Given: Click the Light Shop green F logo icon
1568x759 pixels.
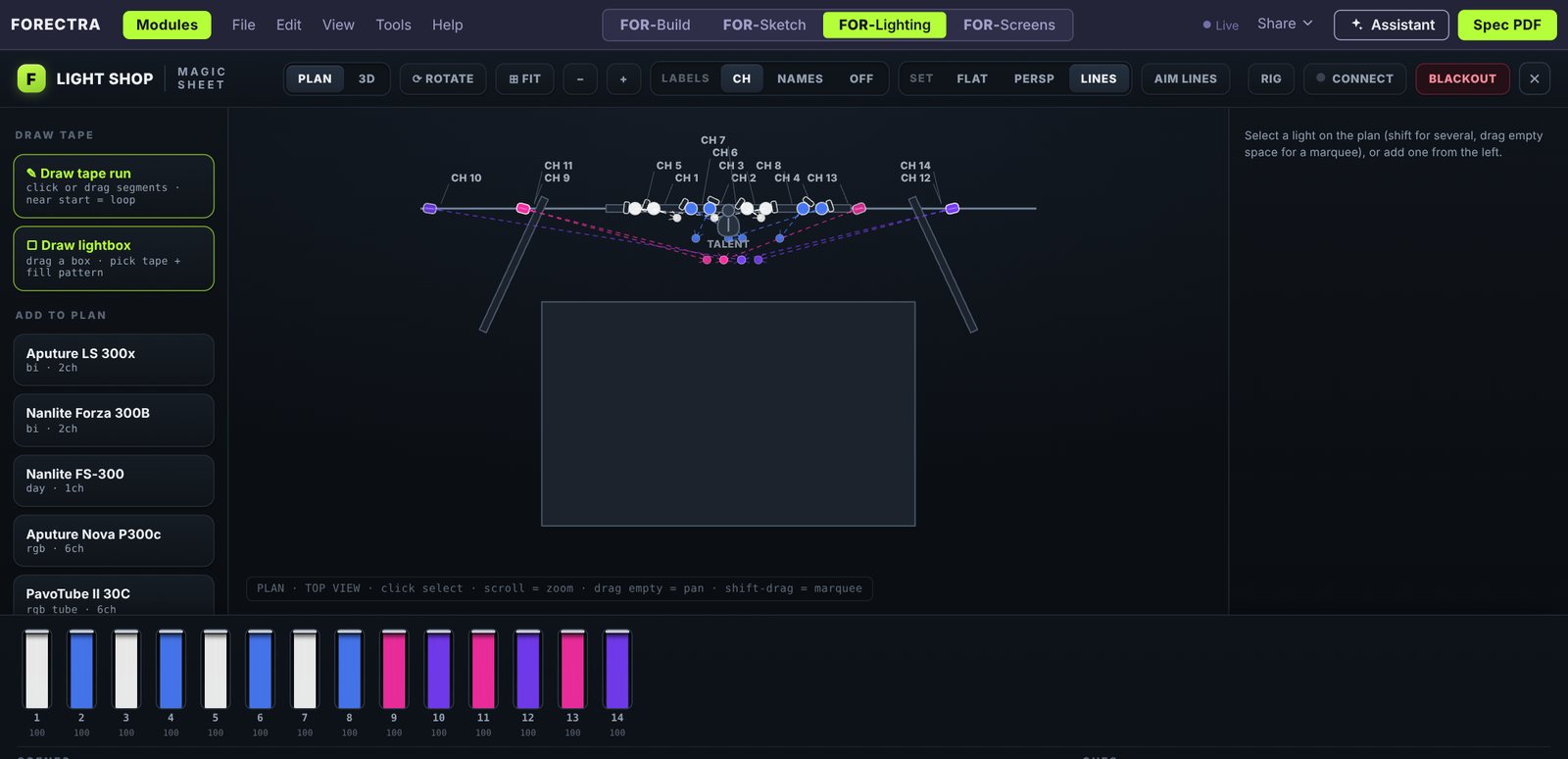Looking at the screenshot, I should (x=31, y=78).
